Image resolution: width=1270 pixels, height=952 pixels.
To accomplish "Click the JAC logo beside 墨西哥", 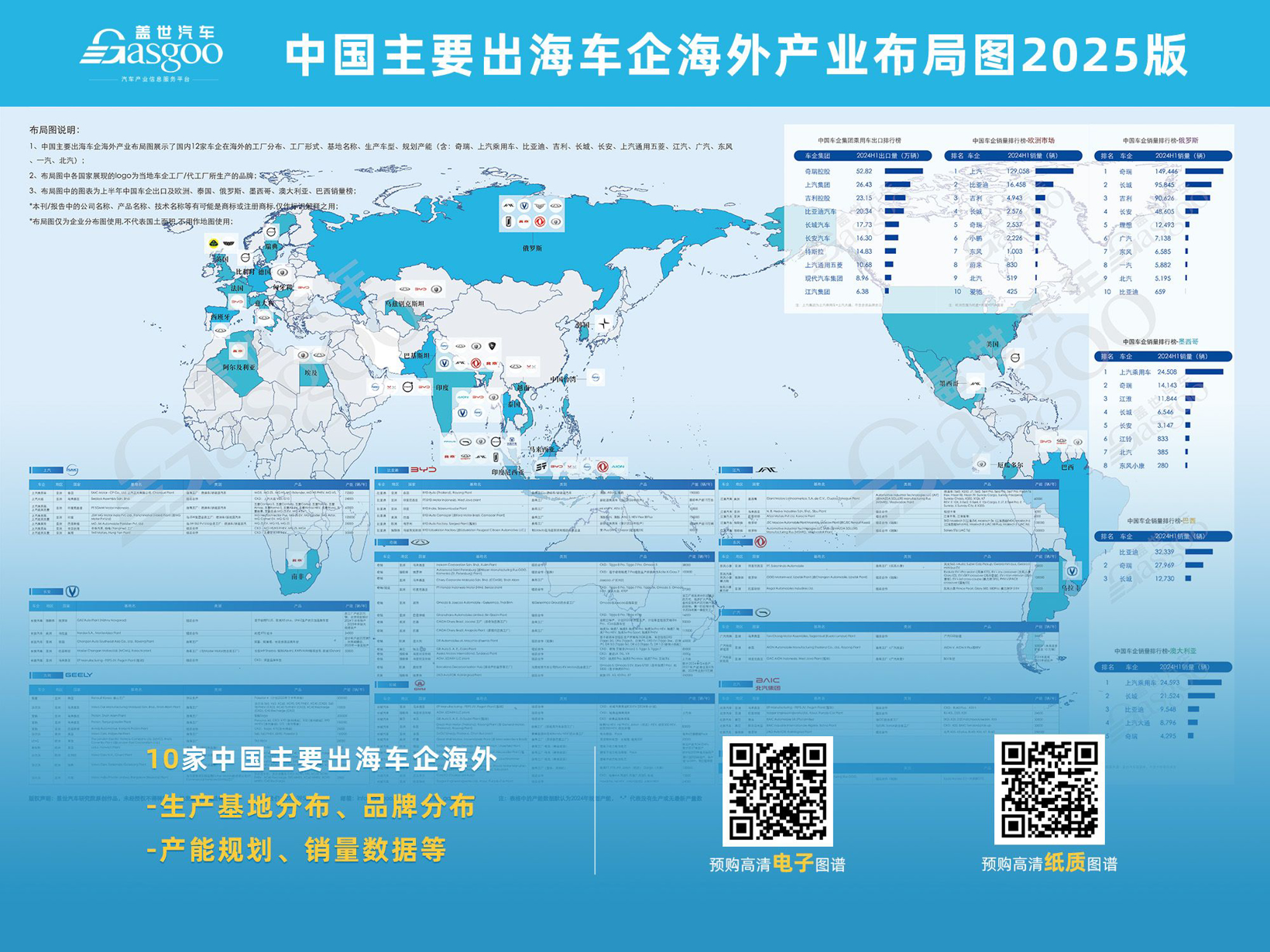I will pos(975,383).
